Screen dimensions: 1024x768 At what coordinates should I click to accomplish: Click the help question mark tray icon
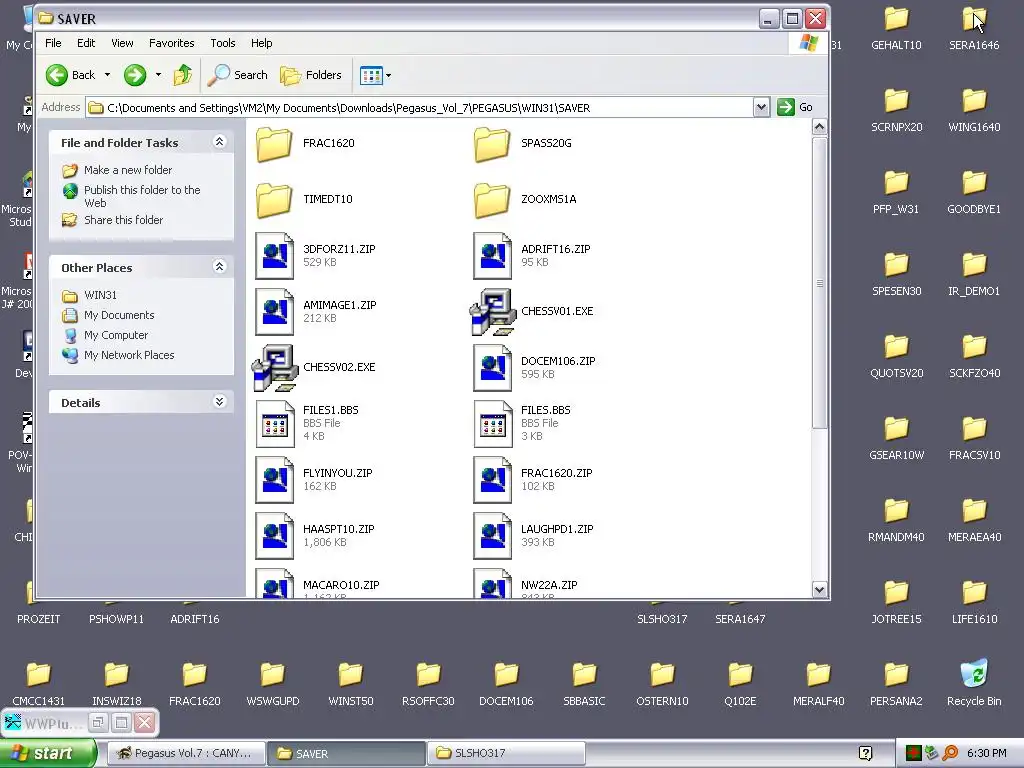(x=865, y=753)
